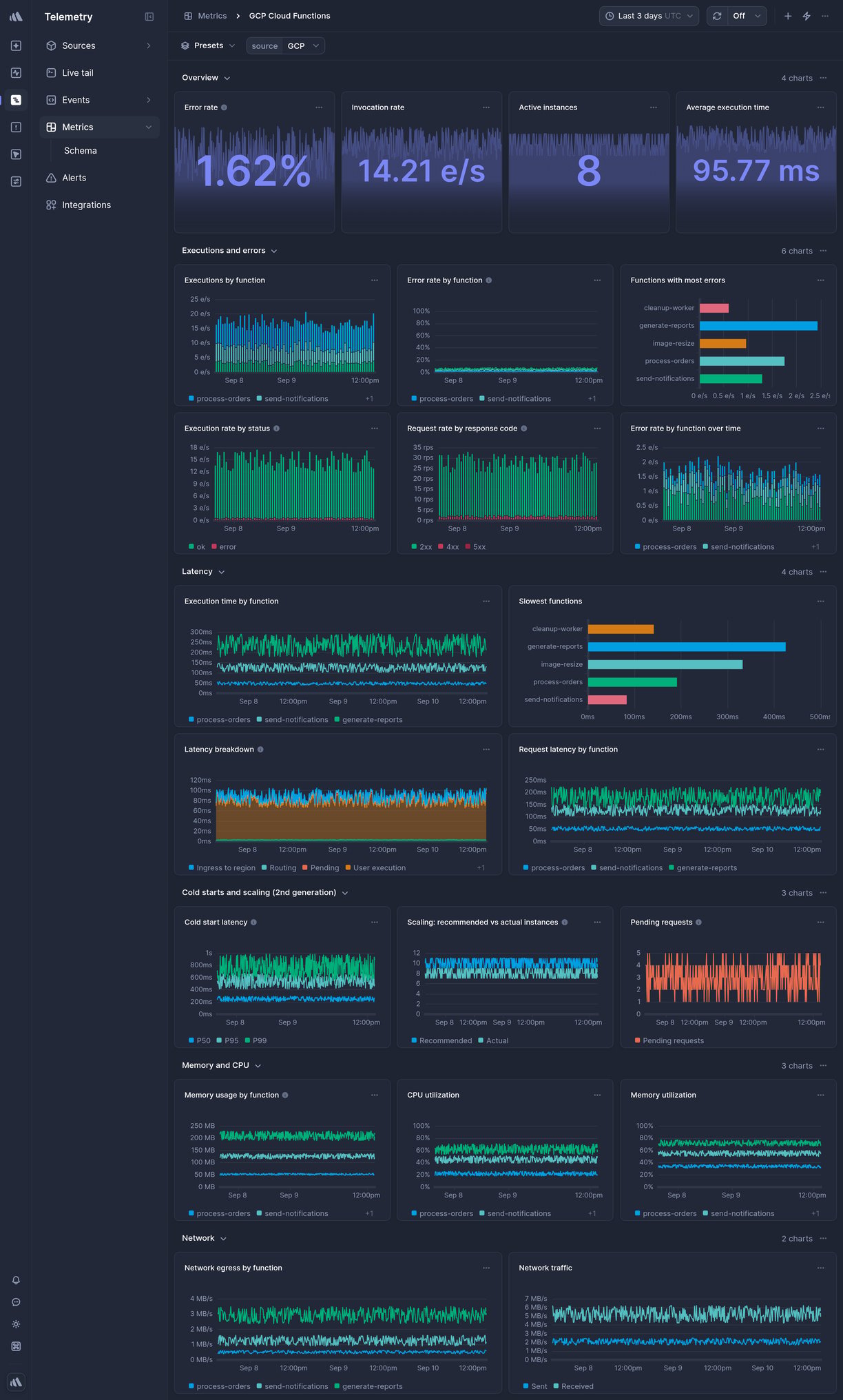Click the notifications bell icon
The image size is (843, 1400).
[x=16, y=1280]
